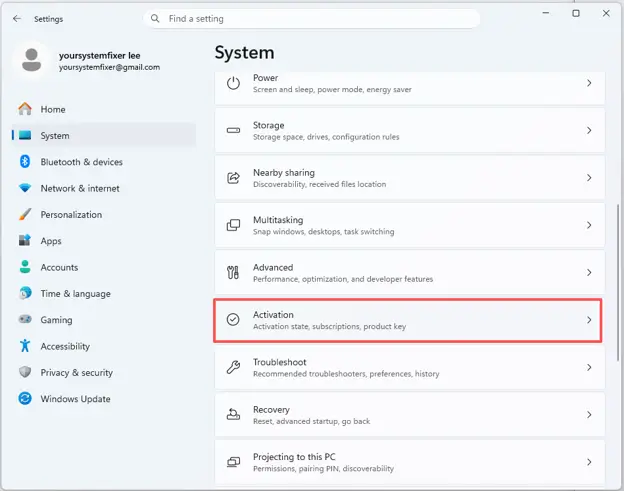Click the vertical scrollbar in System list
This screenshot has height=491, width=624.
click(x=618, y=283)
